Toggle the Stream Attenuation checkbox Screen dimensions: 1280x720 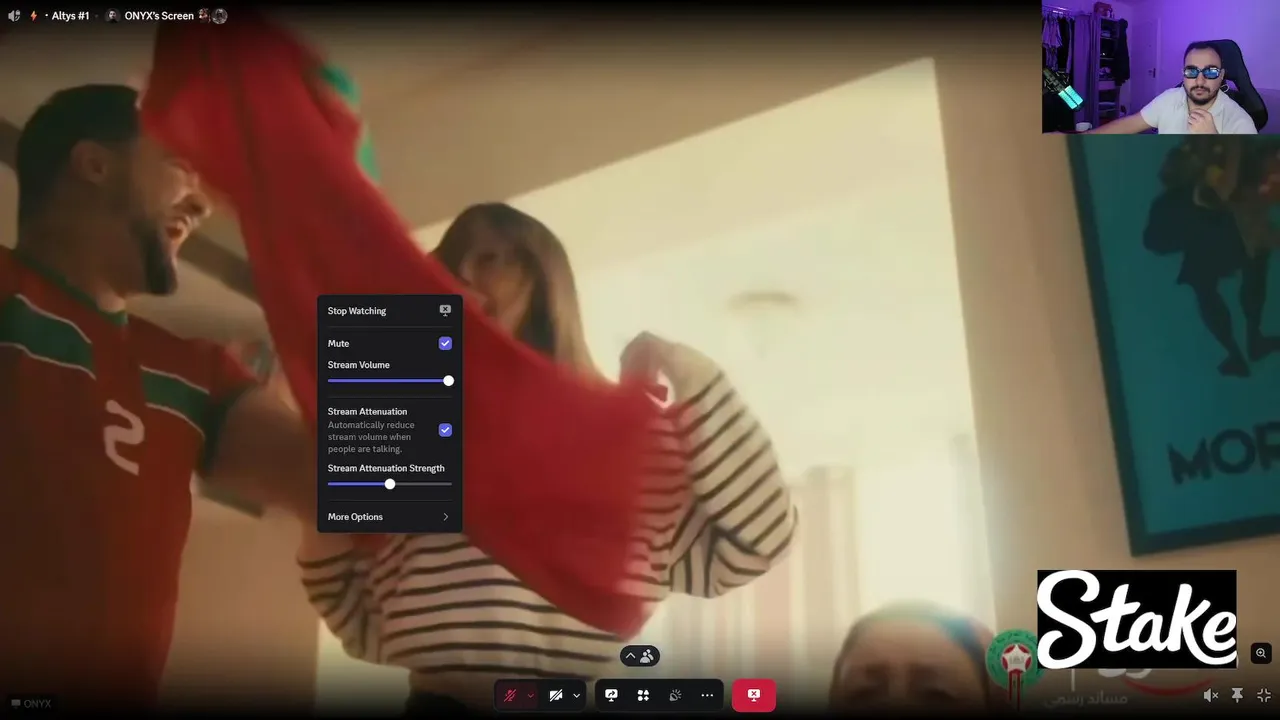(445, 430)
